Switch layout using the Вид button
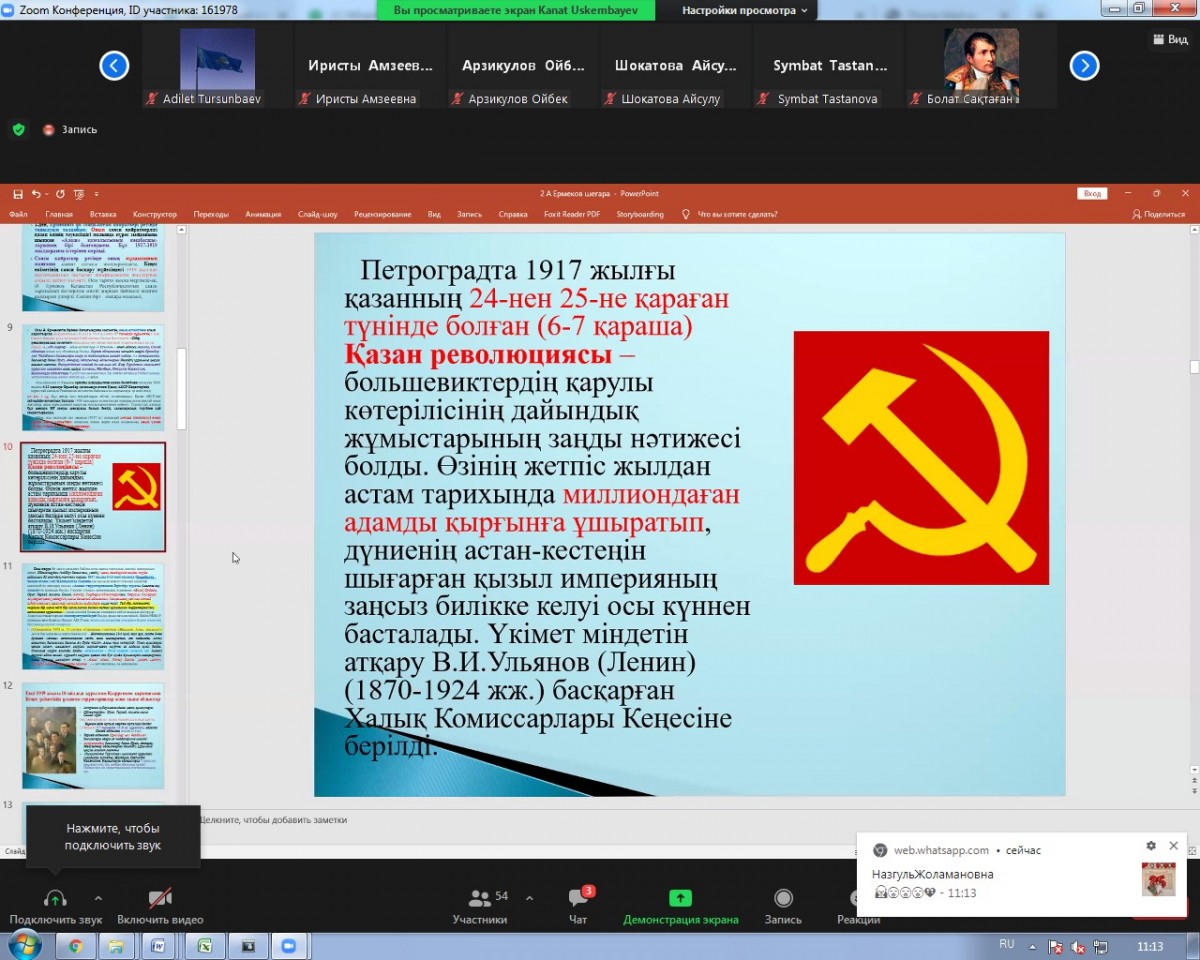1200x960 pixels. [x=1168, y=39]
